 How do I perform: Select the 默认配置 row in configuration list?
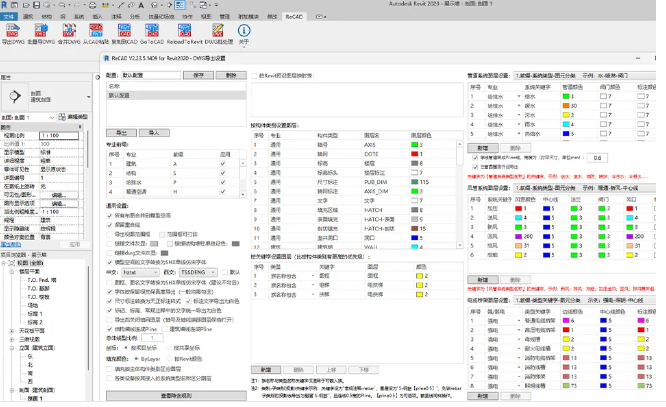click(x=176, y=96)
